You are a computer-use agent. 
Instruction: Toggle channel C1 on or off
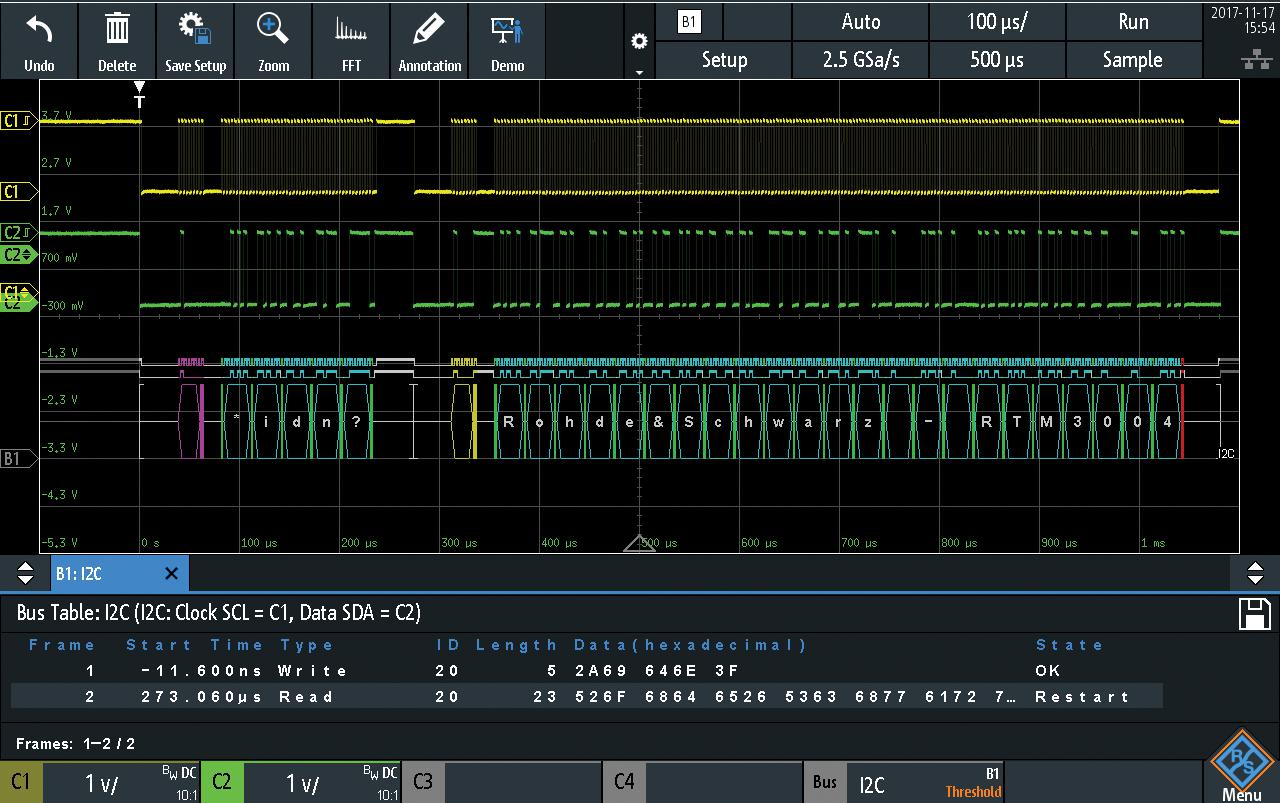21,782
